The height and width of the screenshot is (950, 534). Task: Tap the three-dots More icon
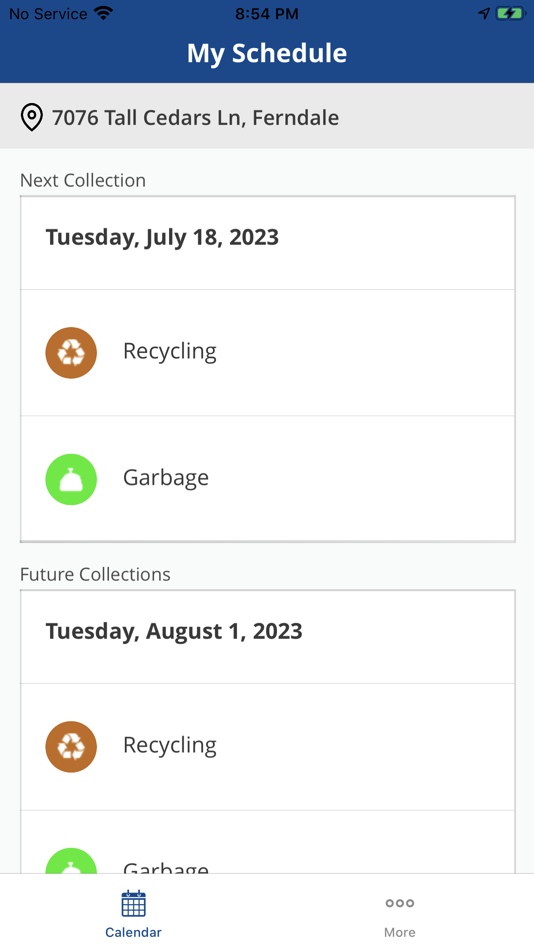pos(399,903)
